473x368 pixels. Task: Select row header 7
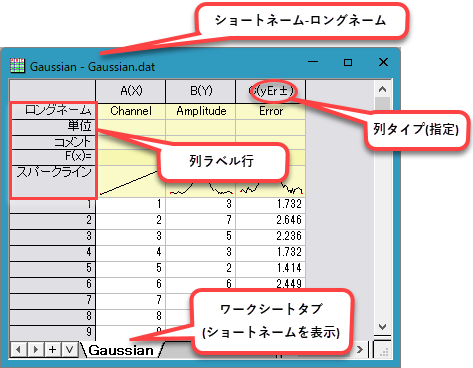click(x=53, y=301)
